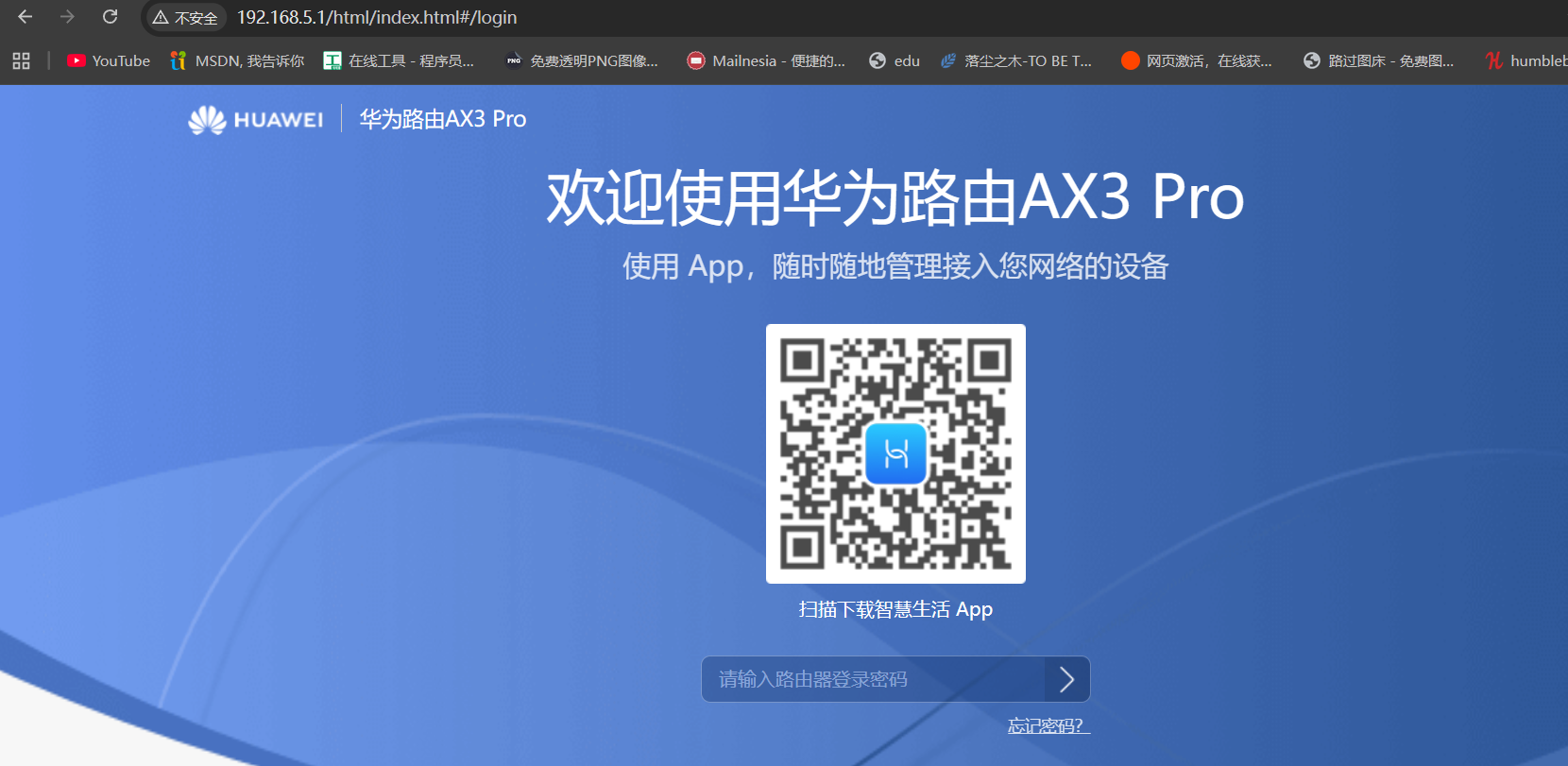Click the browser back arrow
This screenshot has width=1568, height=766.
click(x=26, y=17)
